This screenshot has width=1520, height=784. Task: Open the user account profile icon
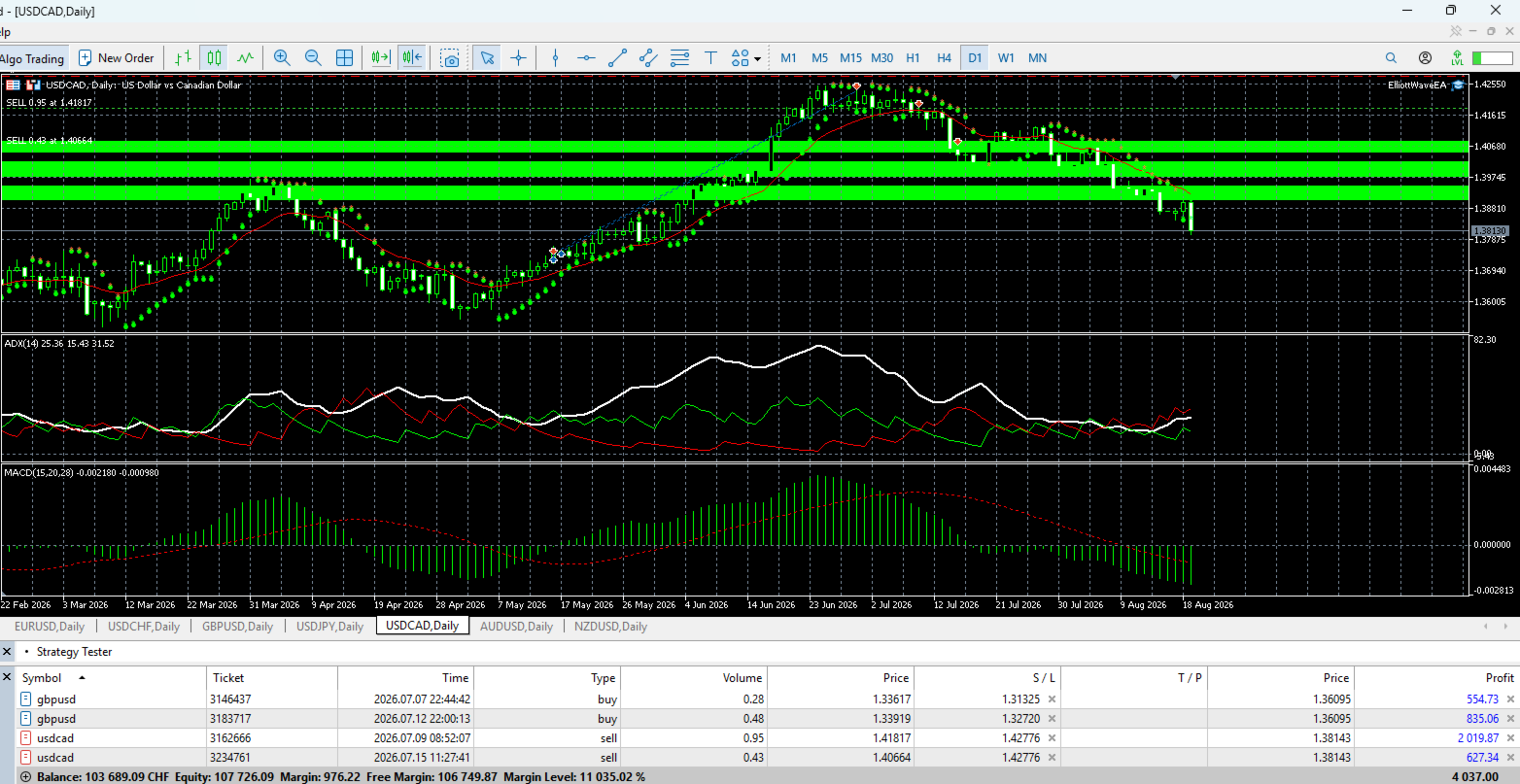click(x=1425, y=58)
